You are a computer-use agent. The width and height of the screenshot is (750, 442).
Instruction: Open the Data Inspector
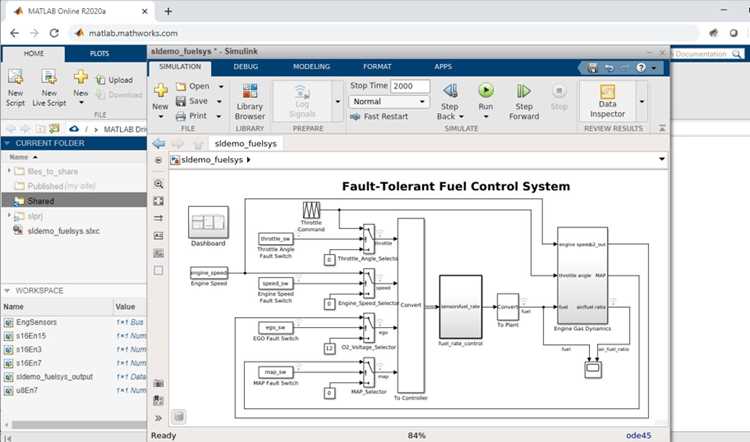coord(607,101)
